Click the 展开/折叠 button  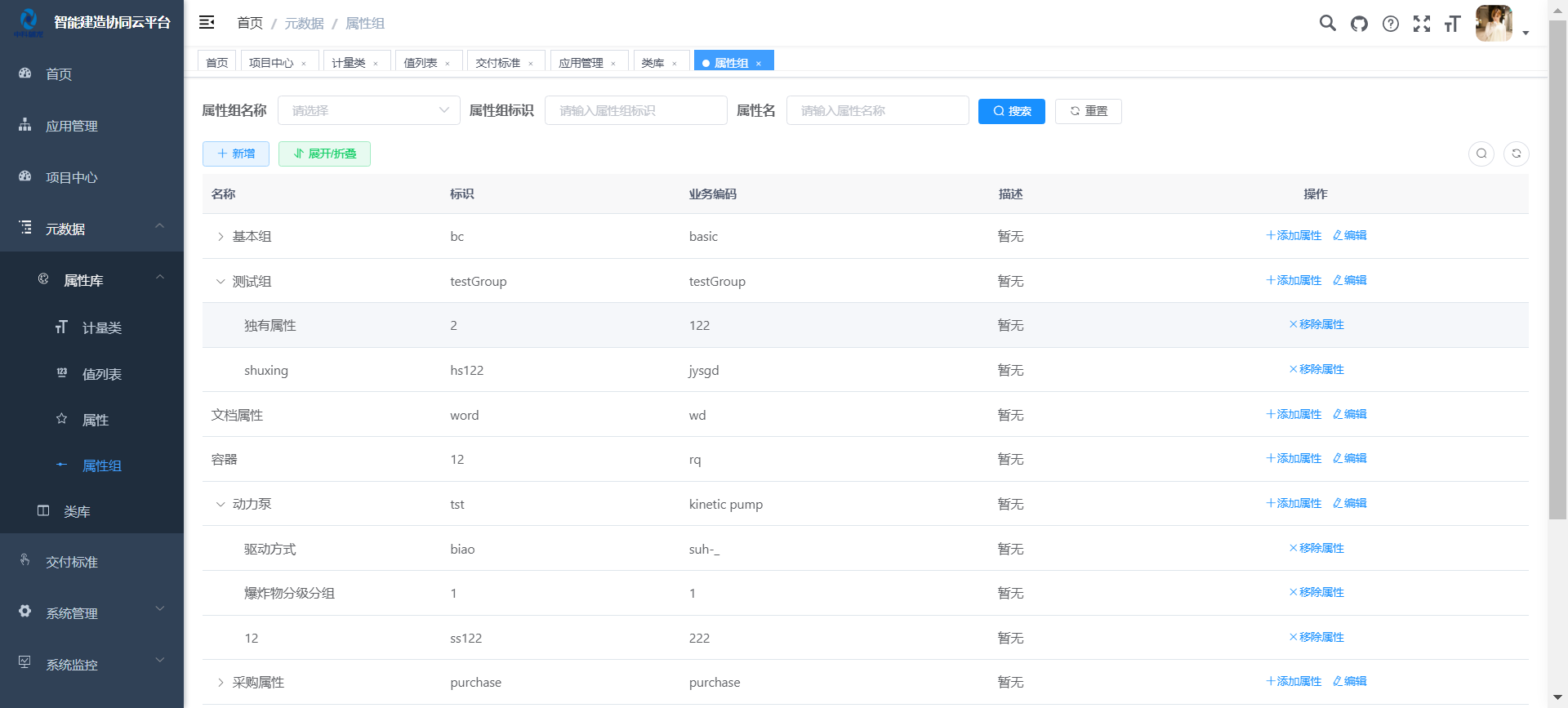point(324,154)
